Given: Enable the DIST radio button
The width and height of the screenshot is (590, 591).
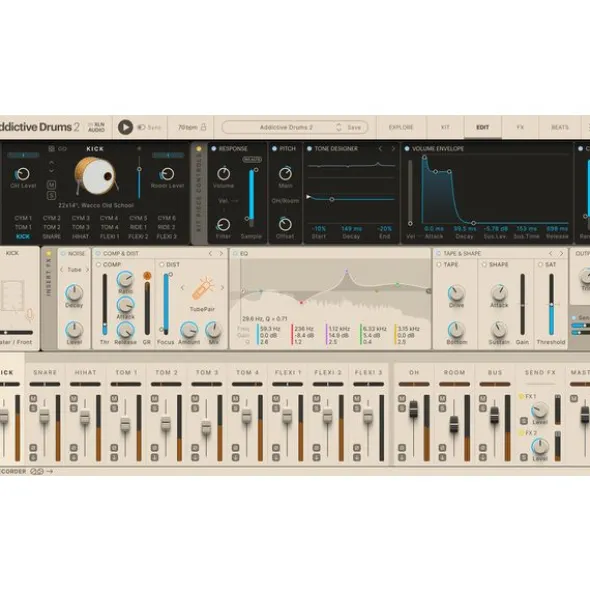Looking at the screenshot, I should point(162,265).
